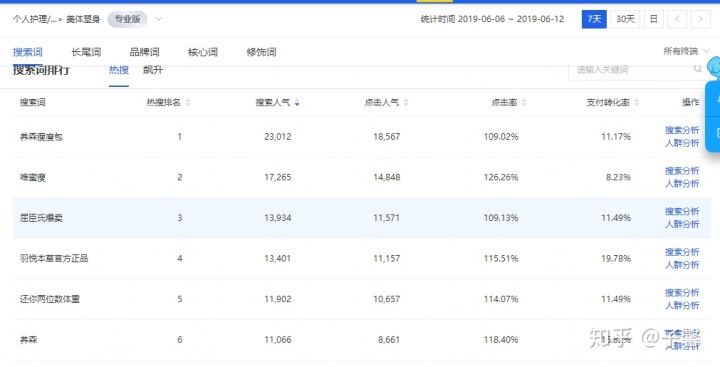Select the 热搜 ranking tab
Screen dimensions: 720x367
[x=119, y=70]
